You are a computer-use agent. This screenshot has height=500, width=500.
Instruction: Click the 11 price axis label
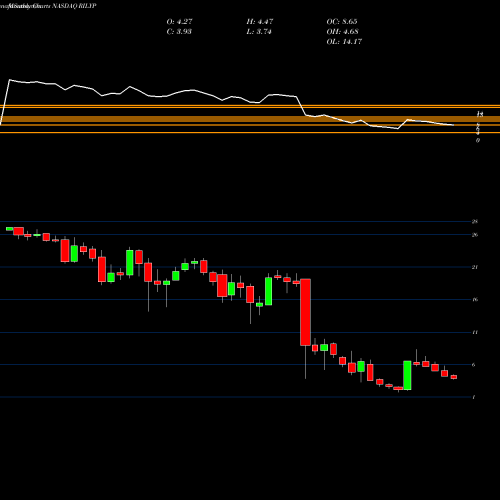coord(475,332)
